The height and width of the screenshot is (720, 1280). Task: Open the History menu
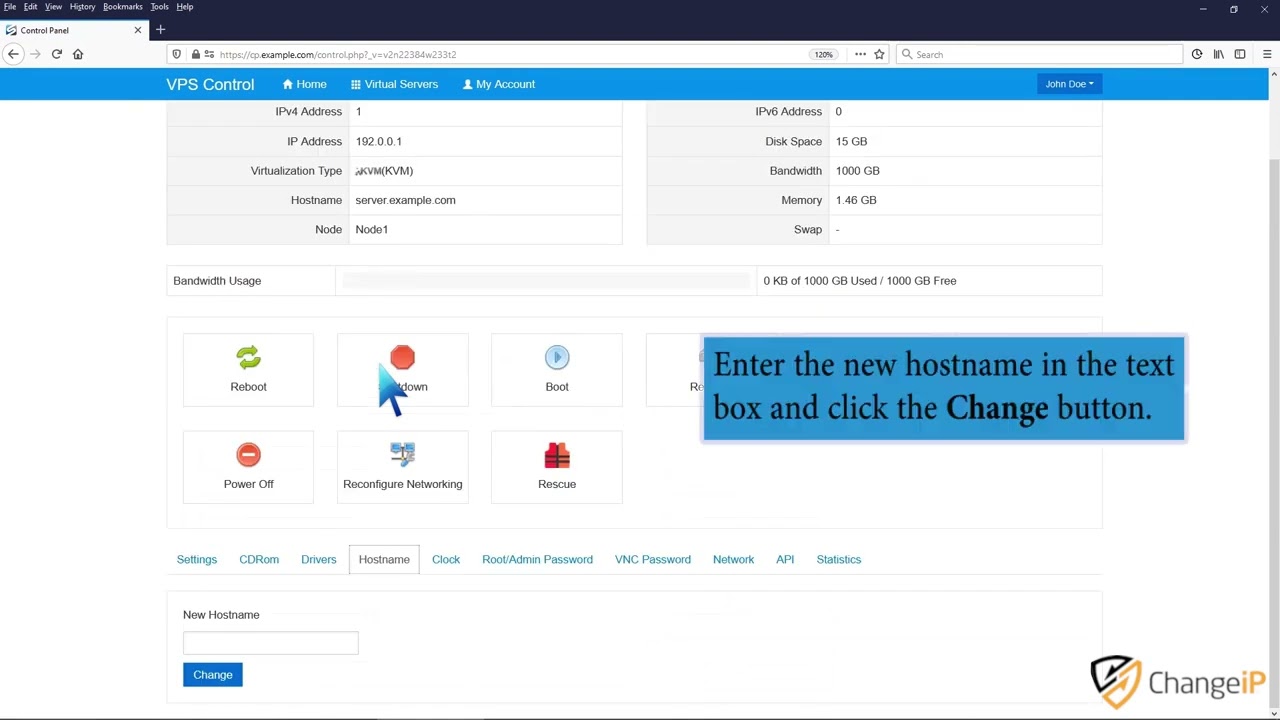pos(83,7)
